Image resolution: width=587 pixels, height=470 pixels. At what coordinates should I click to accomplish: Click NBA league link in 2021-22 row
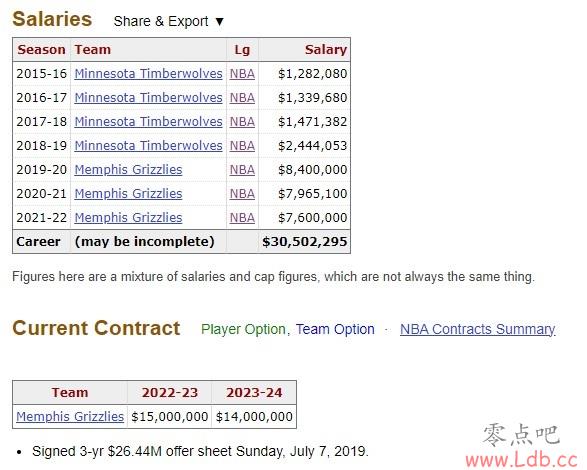242,218
